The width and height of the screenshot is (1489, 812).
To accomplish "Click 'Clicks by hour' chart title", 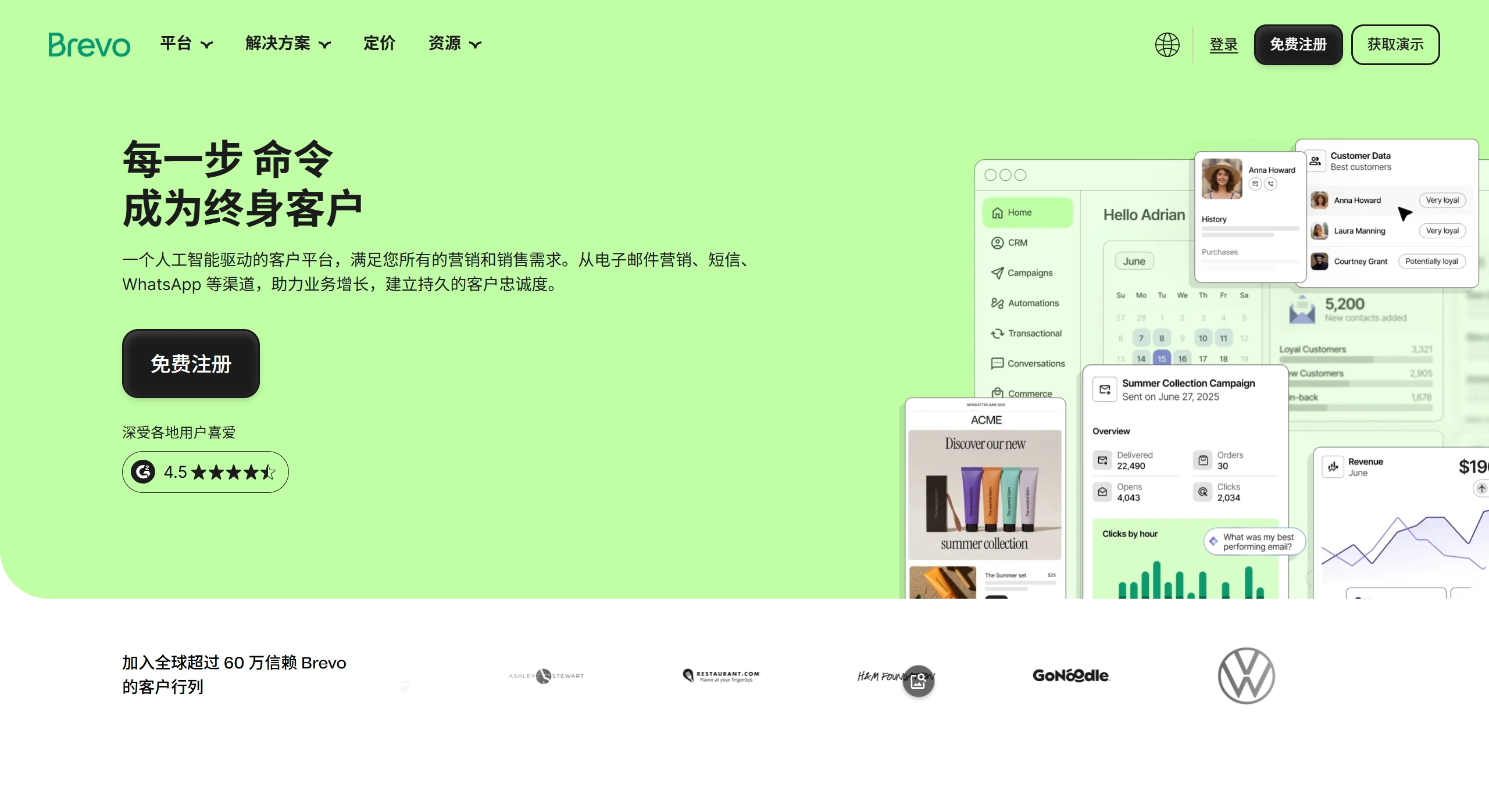I will 1130,534.
